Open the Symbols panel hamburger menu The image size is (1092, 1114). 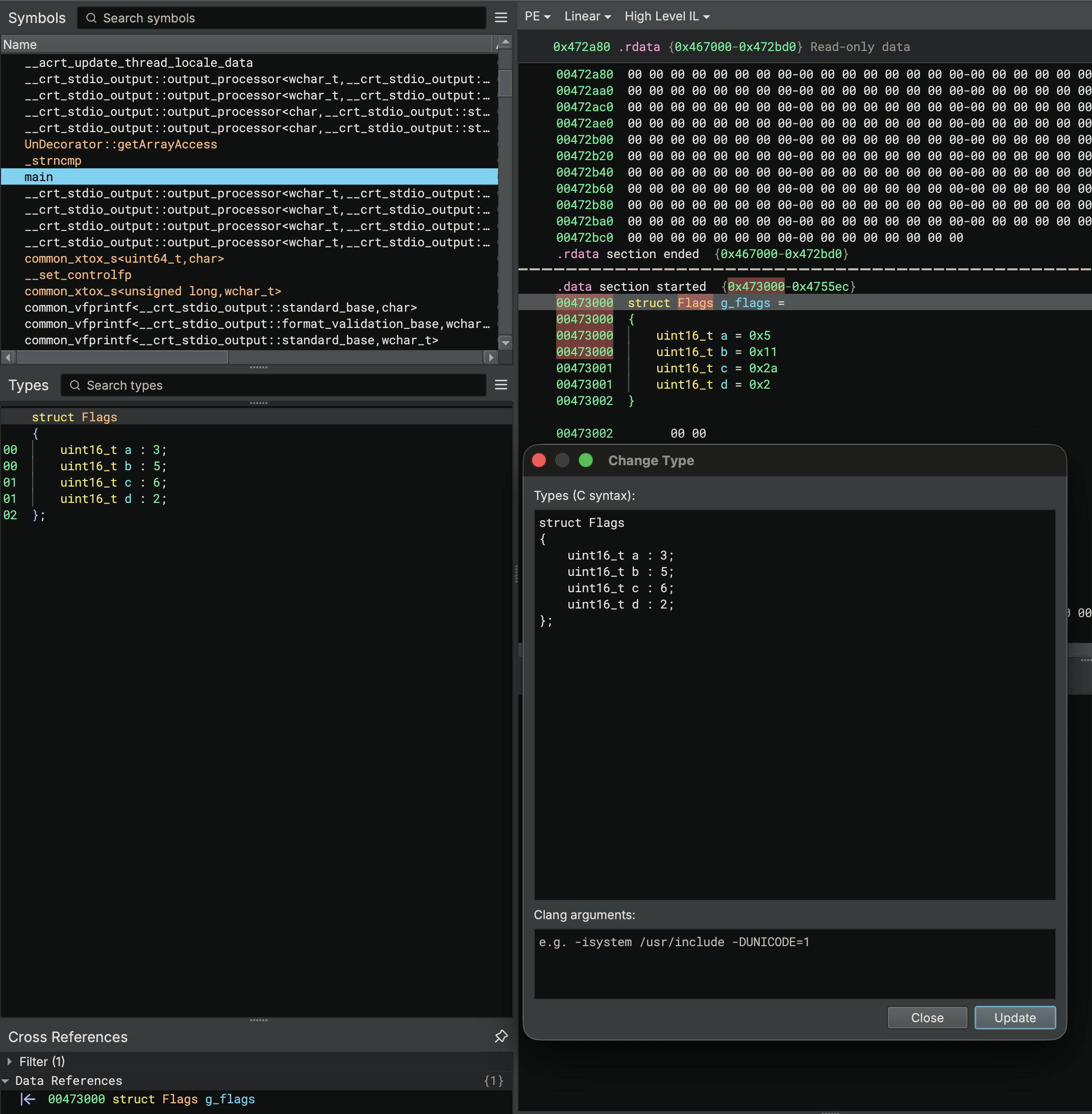click(501, 18)
